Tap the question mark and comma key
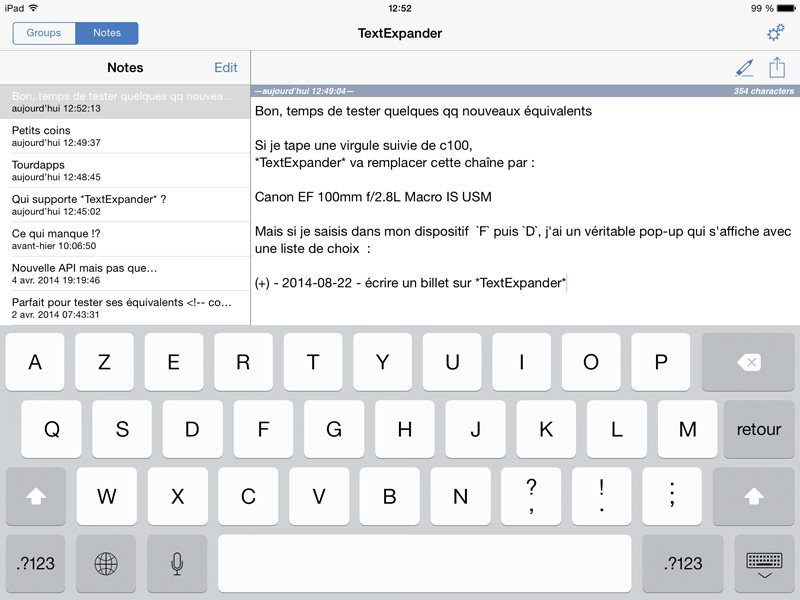Screen dimensions: 800x600 coord(531,496)
